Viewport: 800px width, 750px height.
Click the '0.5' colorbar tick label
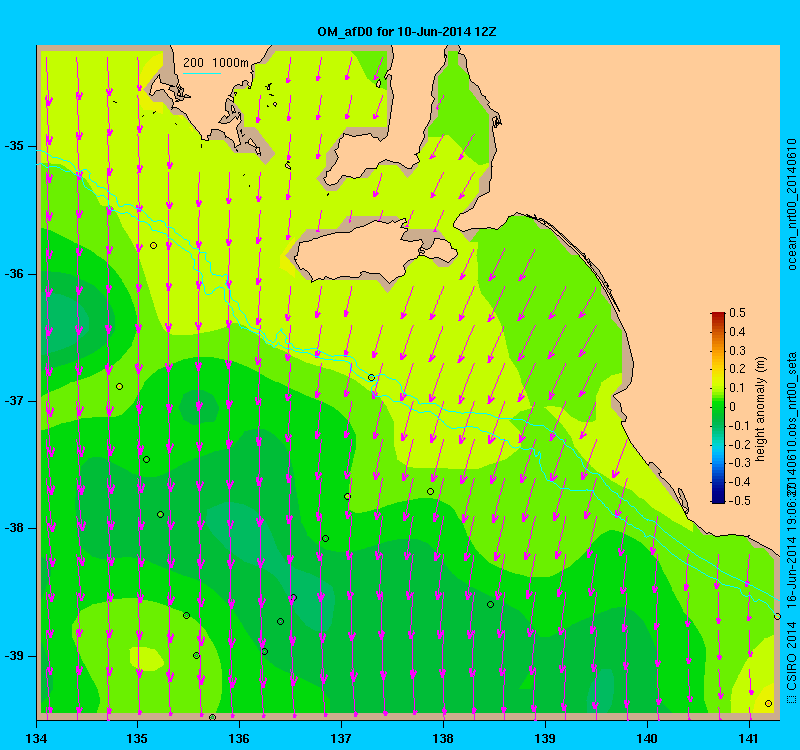737,313
